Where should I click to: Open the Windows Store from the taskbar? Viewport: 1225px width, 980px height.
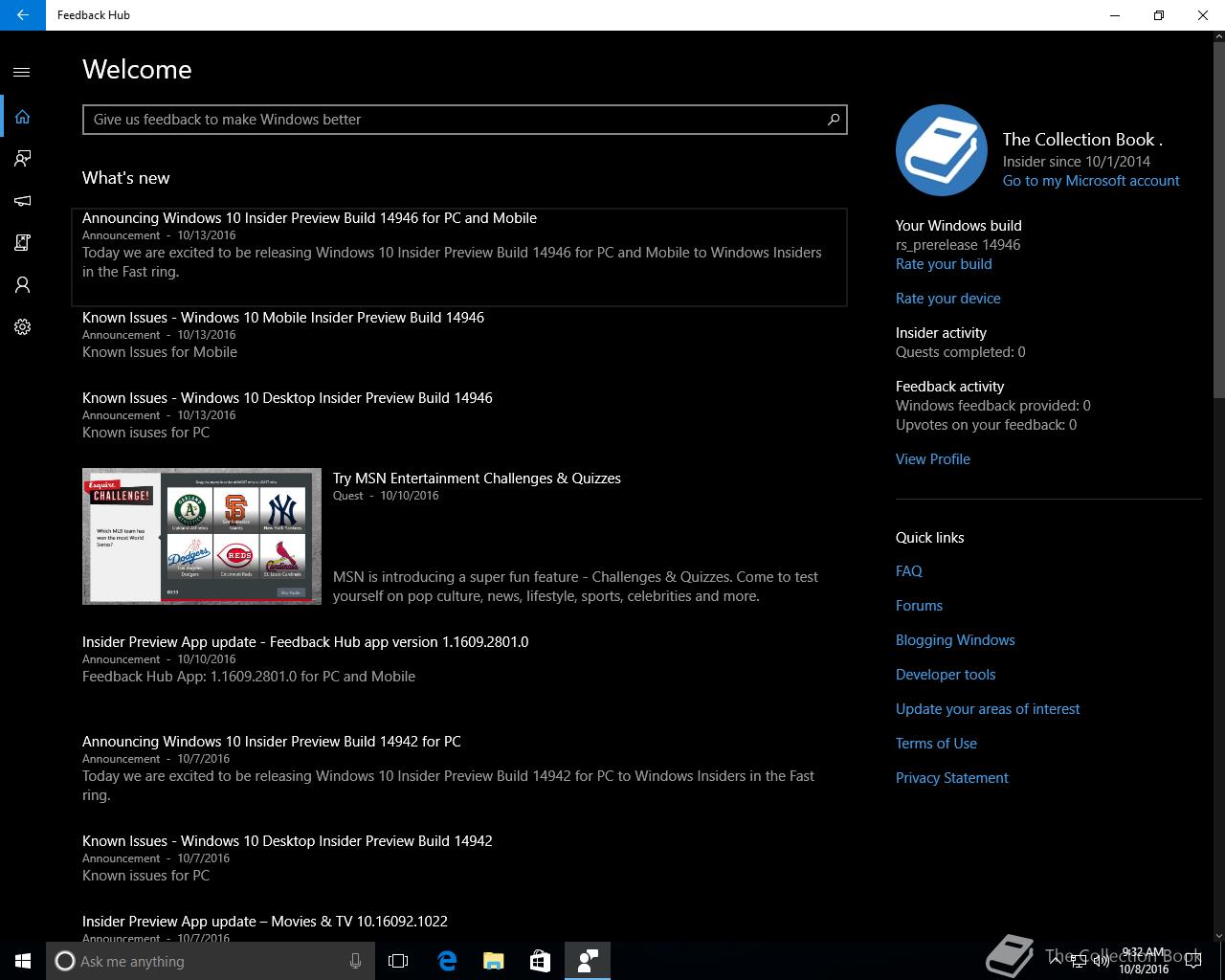(x=540, y=961)
